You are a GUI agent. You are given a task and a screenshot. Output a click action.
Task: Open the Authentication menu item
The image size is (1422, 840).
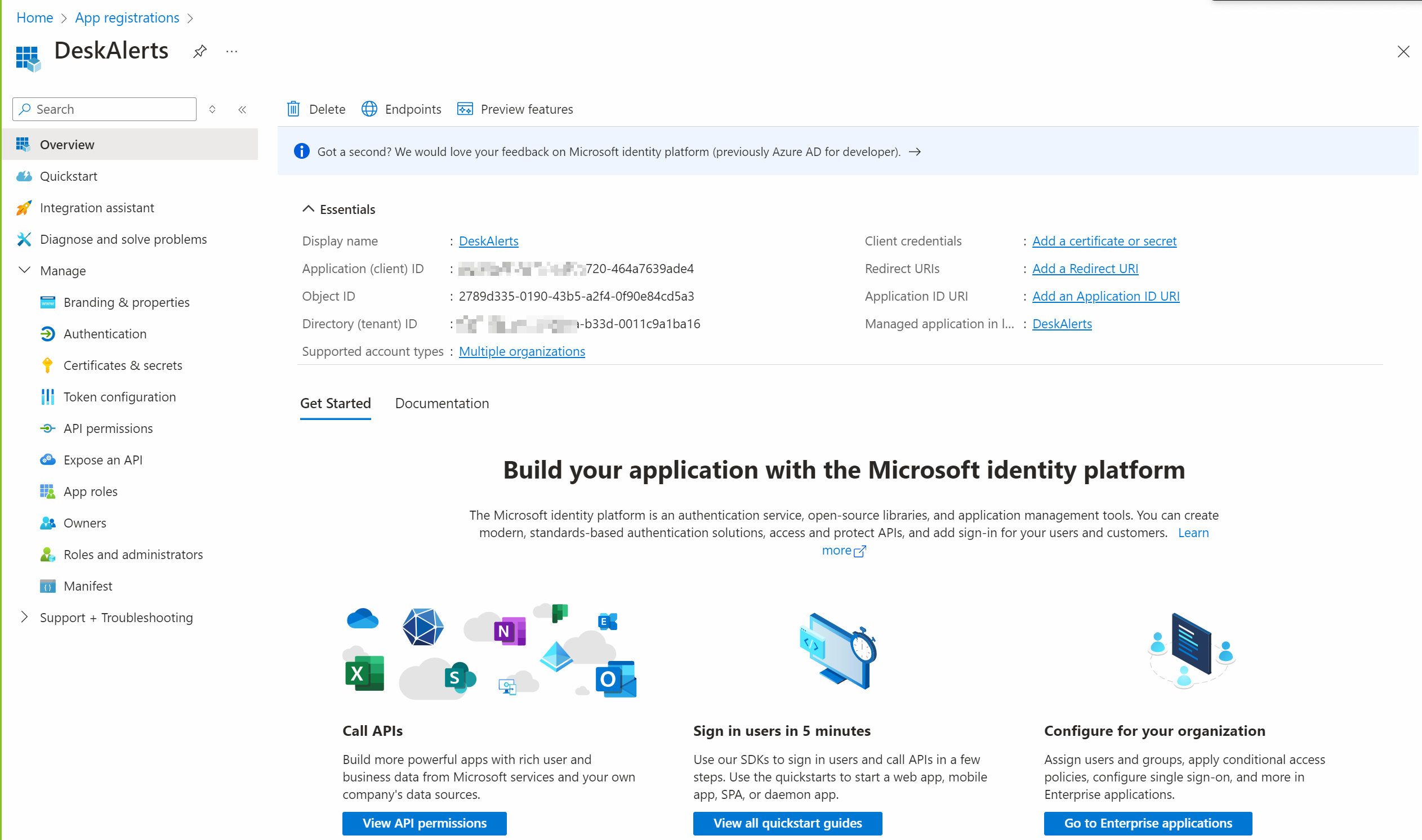click(105, 333)
